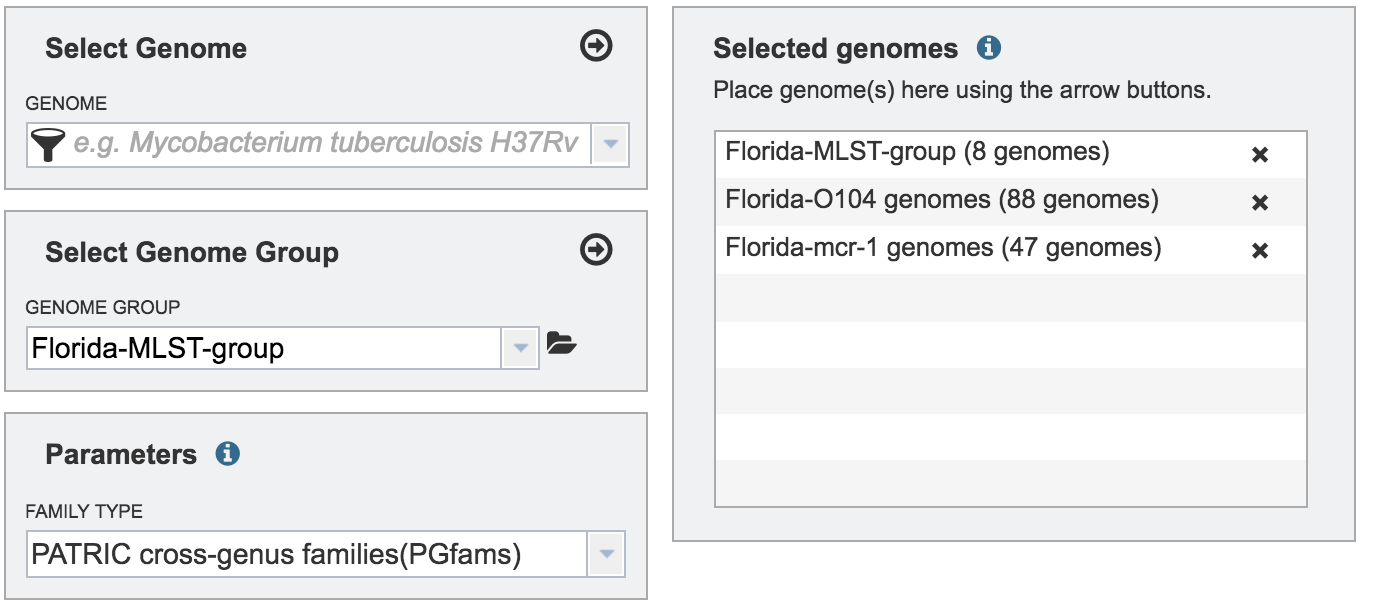Click the Florida-MLST-group genome group field
Image resolution: width=1378 pixels, height=602 pixels.
point(265,348)
